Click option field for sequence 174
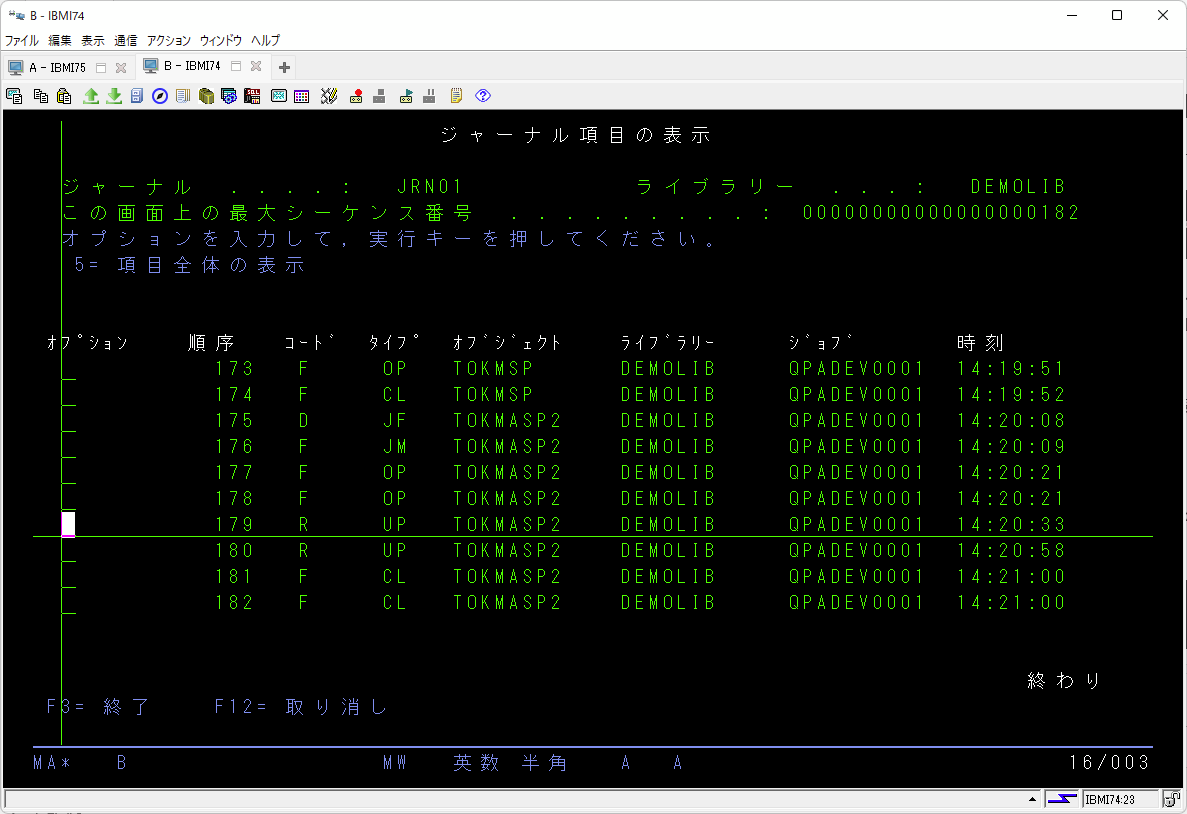Viewport: 1187px width, 814px height. pyautogui.click(x=68, y=395)
